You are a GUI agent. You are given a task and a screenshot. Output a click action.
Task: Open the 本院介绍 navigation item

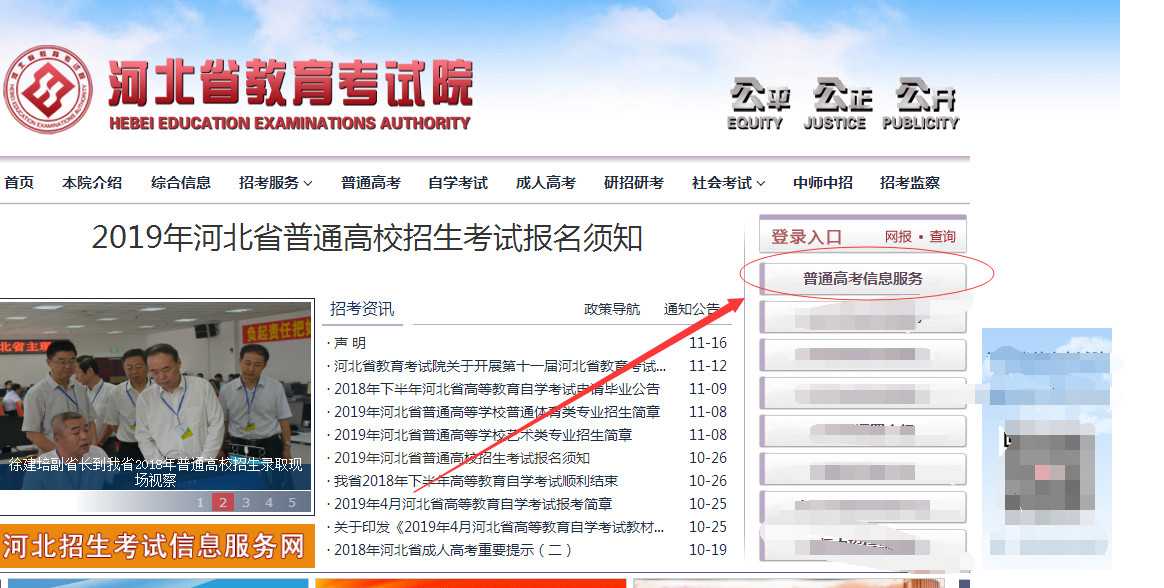pyautogui.click(x=92, y=183)
